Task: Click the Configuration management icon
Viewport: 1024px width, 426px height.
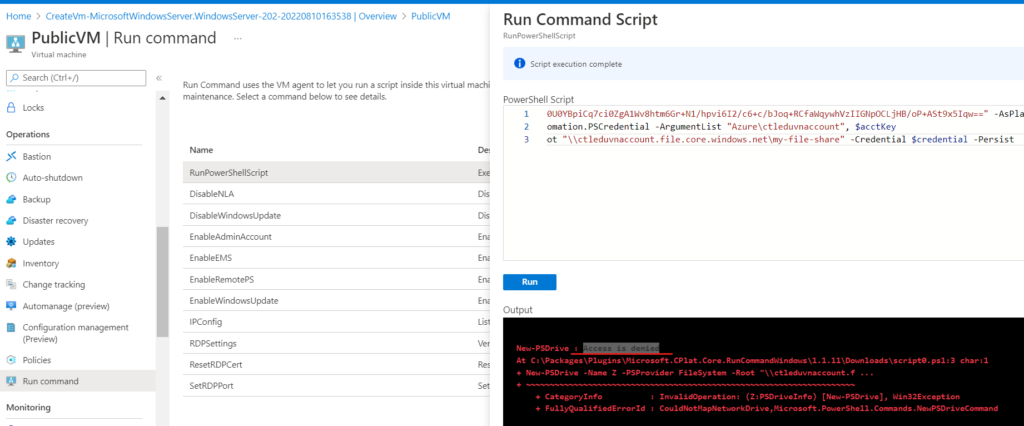Action: (x=11, y=327)
